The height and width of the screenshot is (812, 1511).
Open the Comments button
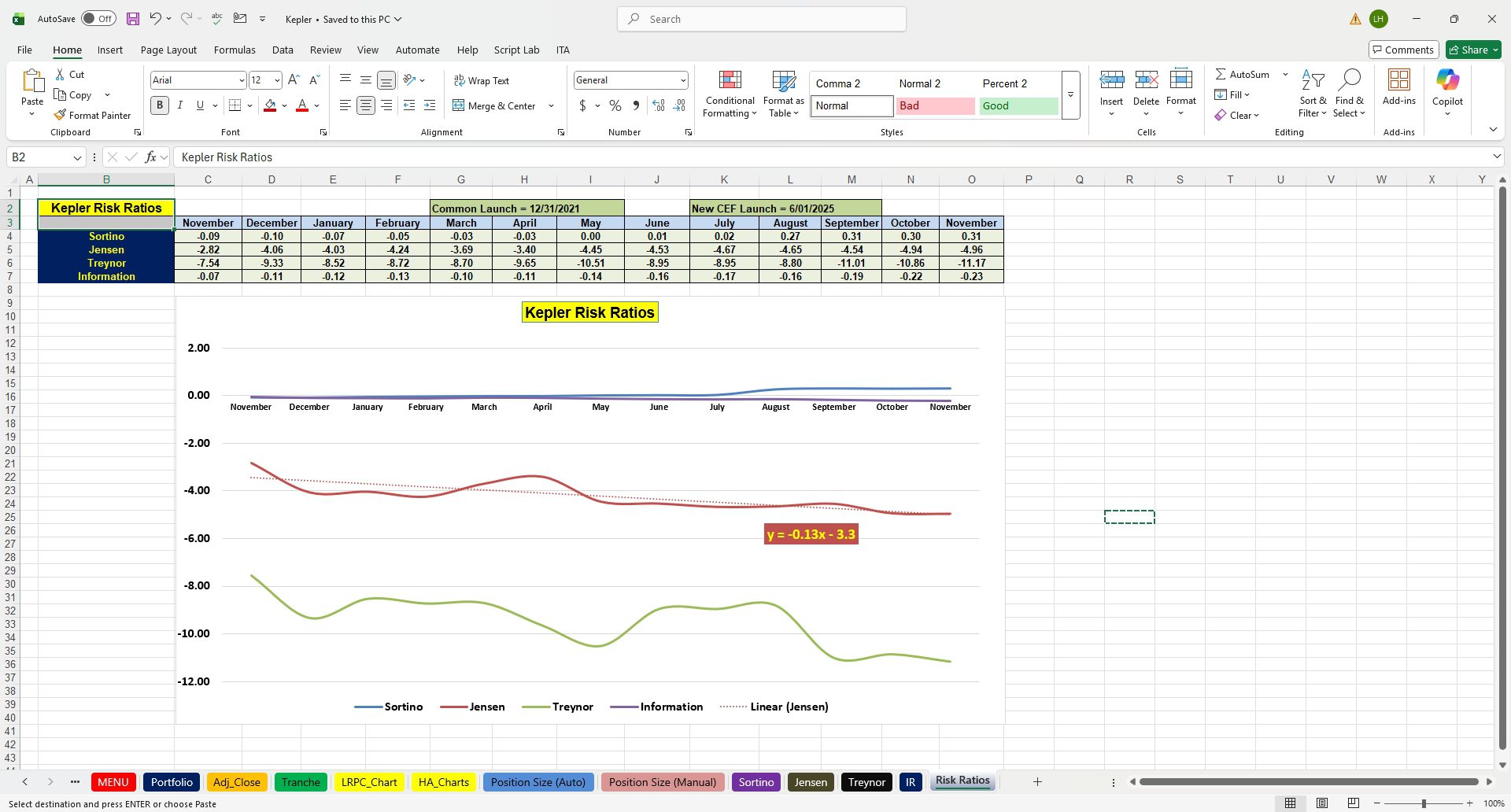tap(1403, 50)
